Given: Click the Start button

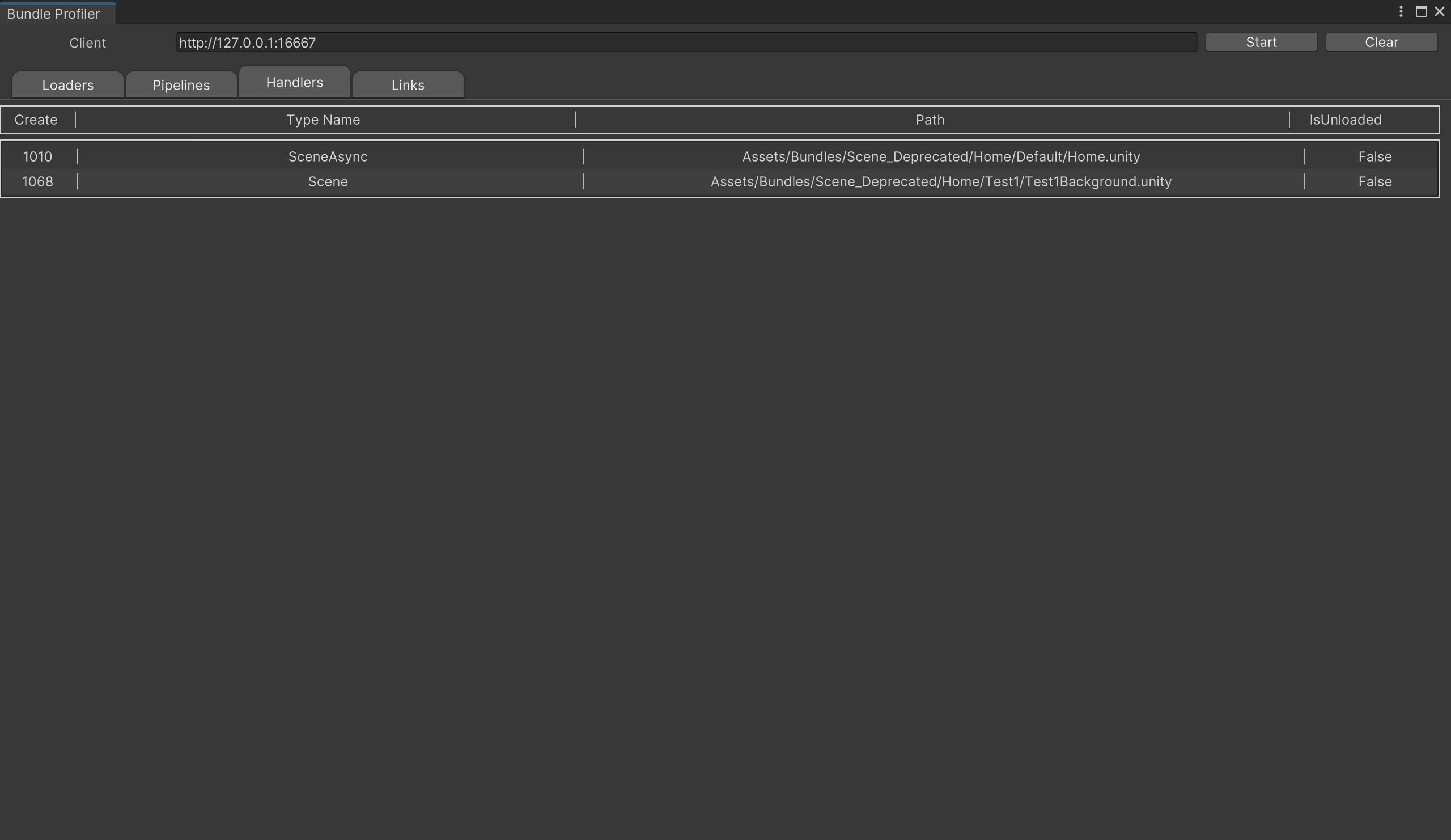Looking at the screenshot, I should pos(1261,42).
